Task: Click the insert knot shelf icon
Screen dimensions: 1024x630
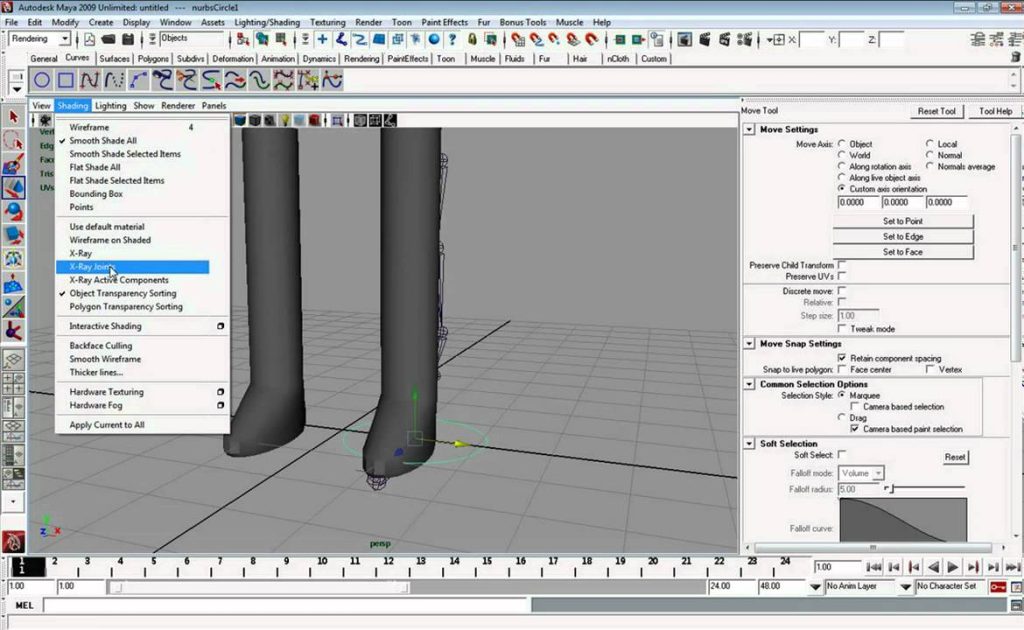Action: click(x=211, y=80)
